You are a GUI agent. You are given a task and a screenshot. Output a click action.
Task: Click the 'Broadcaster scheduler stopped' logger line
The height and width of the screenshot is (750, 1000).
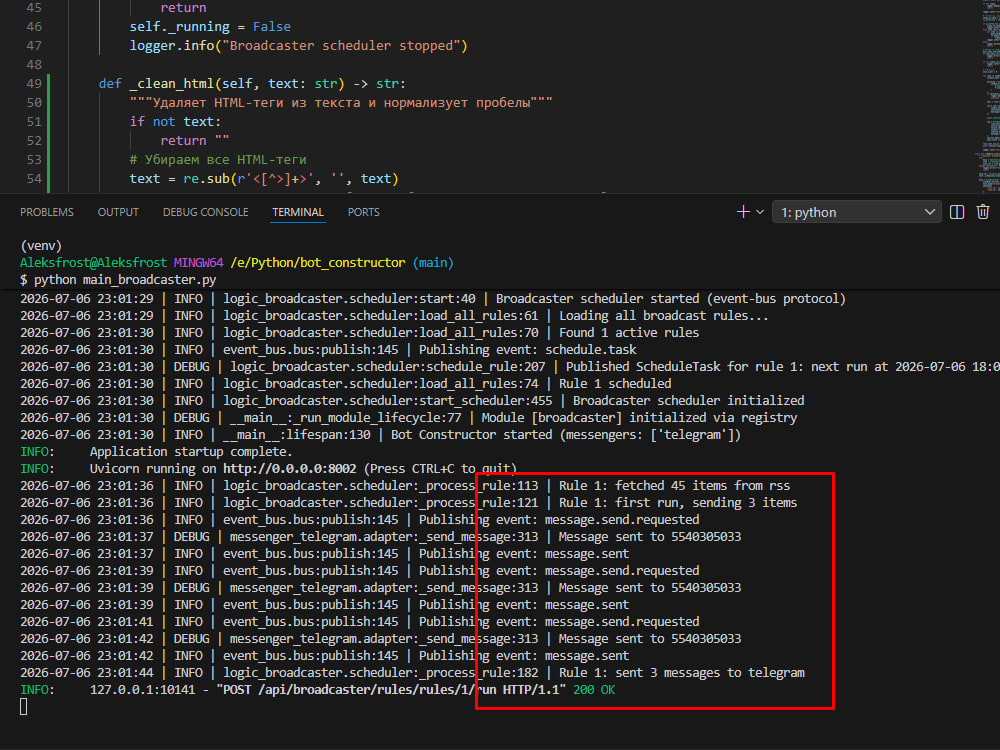pos(298,46)
